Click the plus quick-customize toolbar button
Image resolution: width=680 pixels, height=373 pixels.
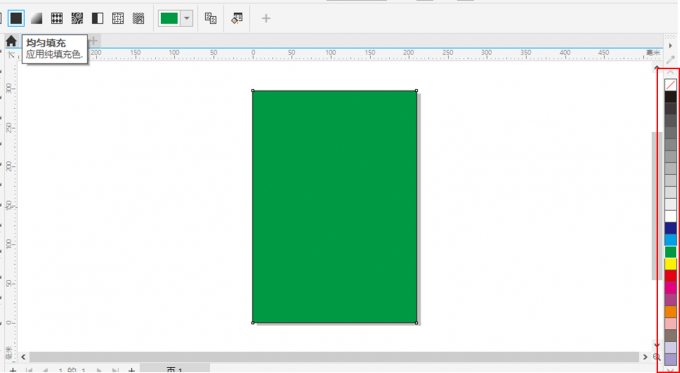(266, 18)
